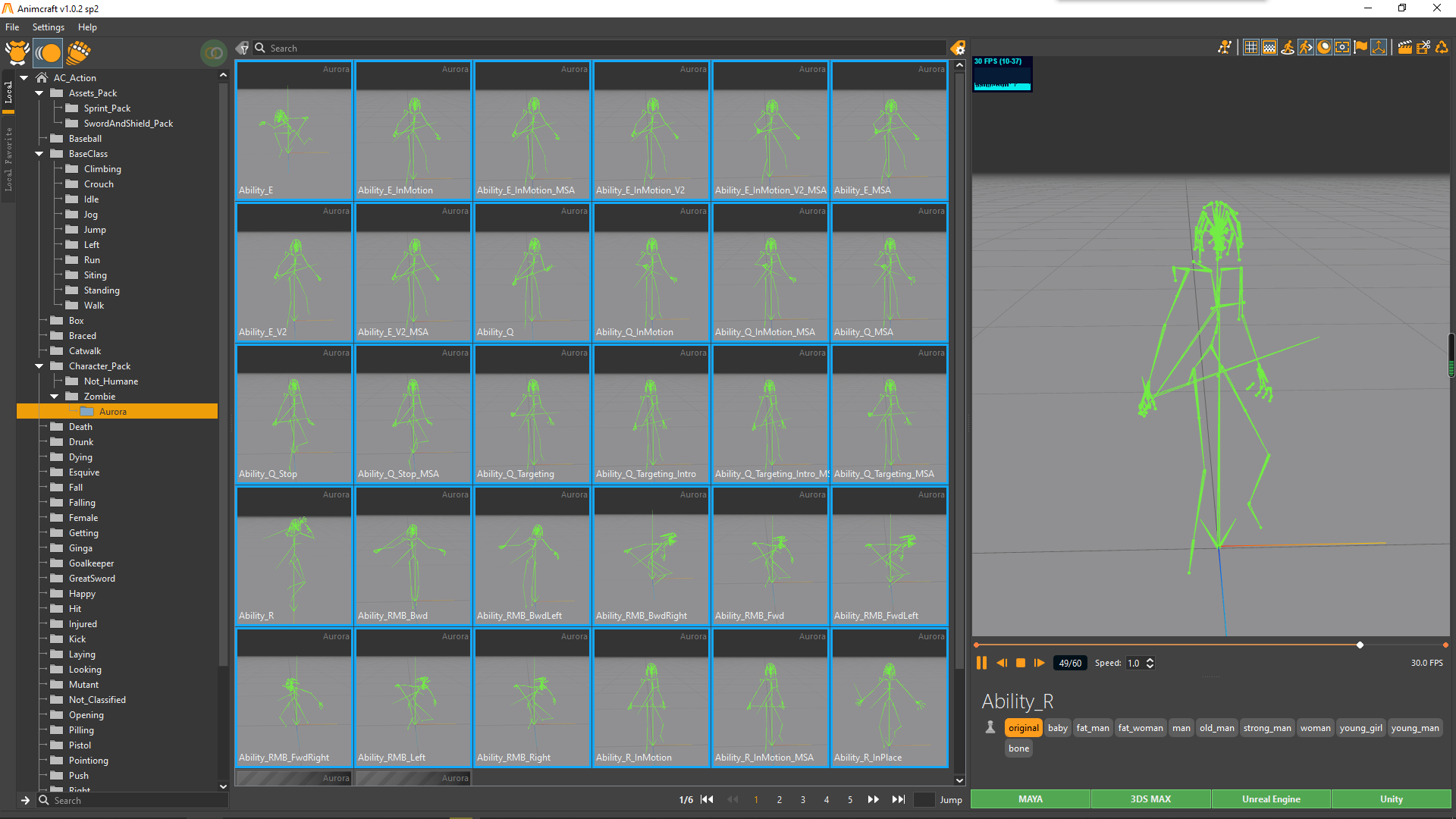This screenshot has width=1456, height=819.
Task: Toggle the viewport grid display
Action: [1250, 48]
